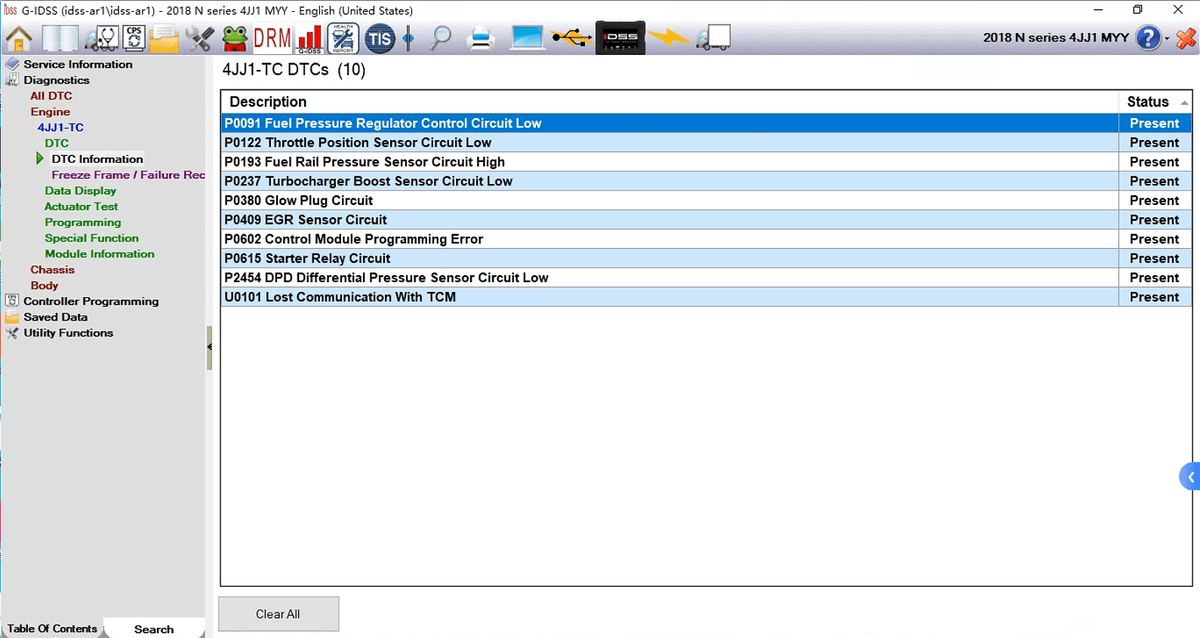Expand the blue side panel chevron
Image resolution: width=1200 pixels, height=638 pixels.
click(x=1190, y=477)
